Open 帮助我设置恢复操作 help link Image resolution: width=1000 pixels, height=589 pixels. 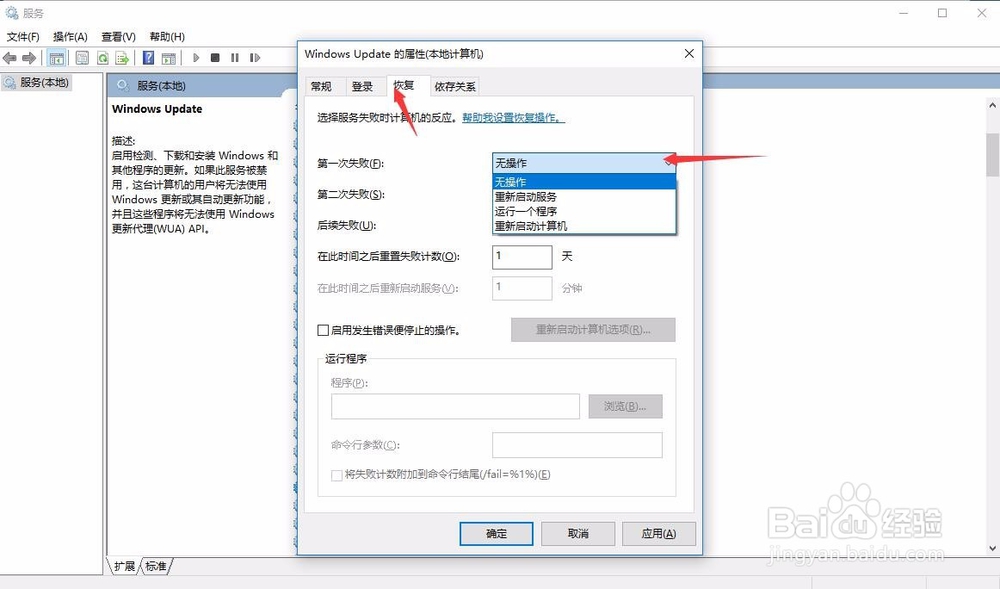click(x=513, y=117)
